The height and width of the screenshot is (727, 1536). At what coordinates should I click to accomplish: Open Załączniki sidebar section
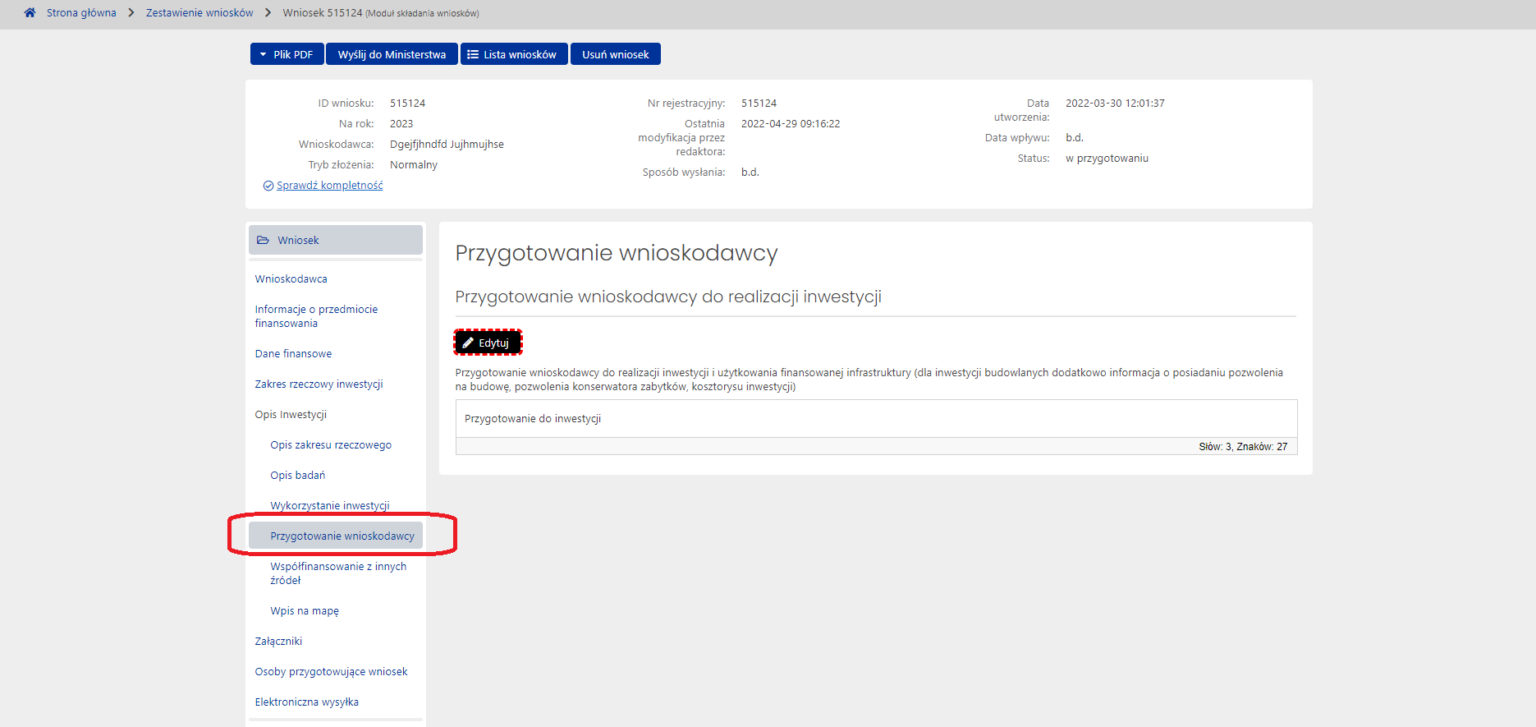[x=278, y=641]
